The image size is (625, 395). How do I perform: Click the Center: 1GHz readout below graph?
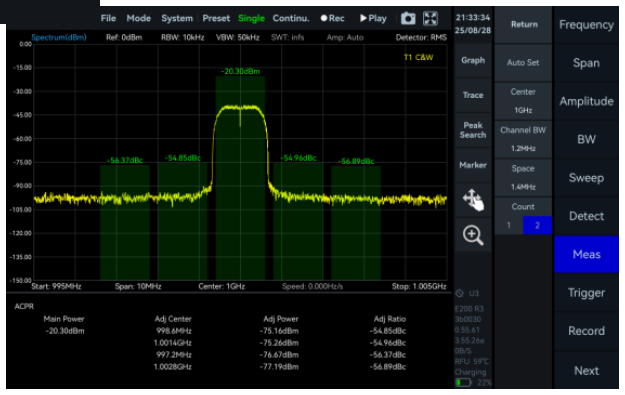tap(222, 286)
